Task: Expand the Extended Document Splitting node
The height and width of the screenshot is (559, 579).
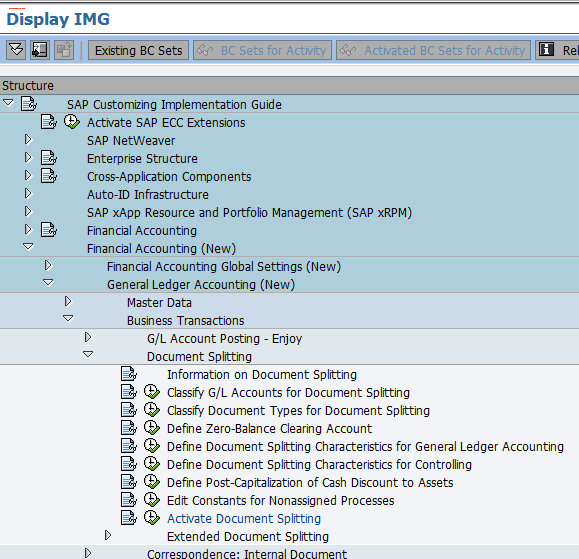Action: pos(108,535)
